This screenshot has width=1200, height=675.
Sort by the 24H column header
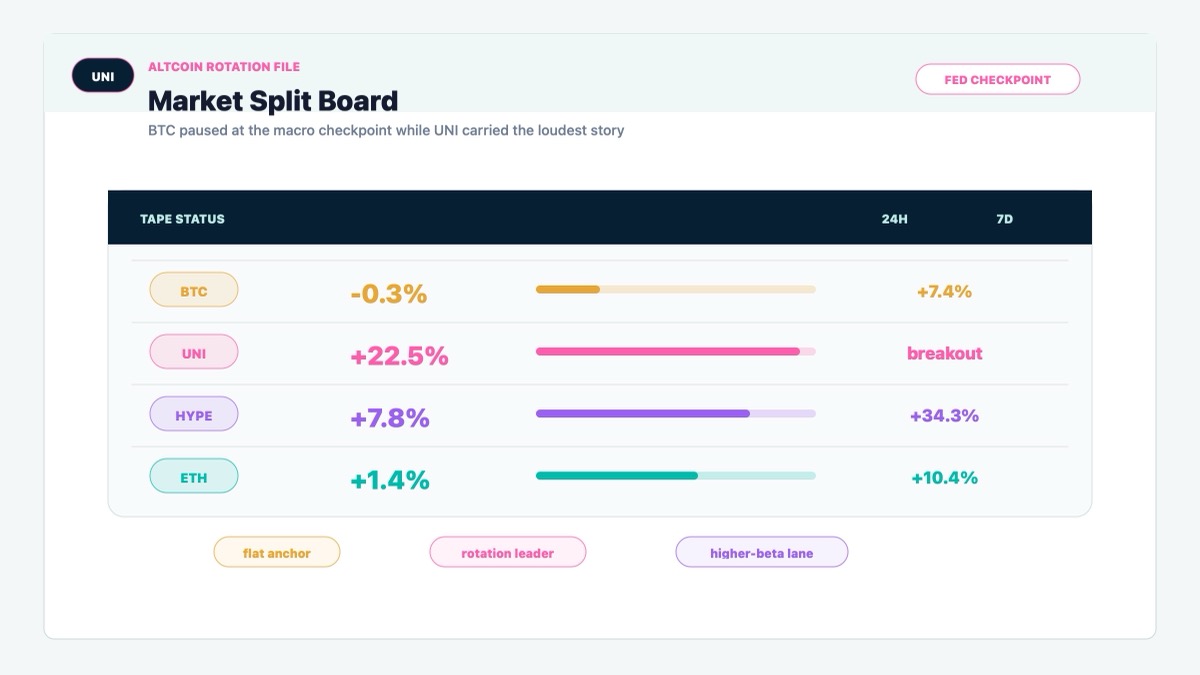pos(895,218)
